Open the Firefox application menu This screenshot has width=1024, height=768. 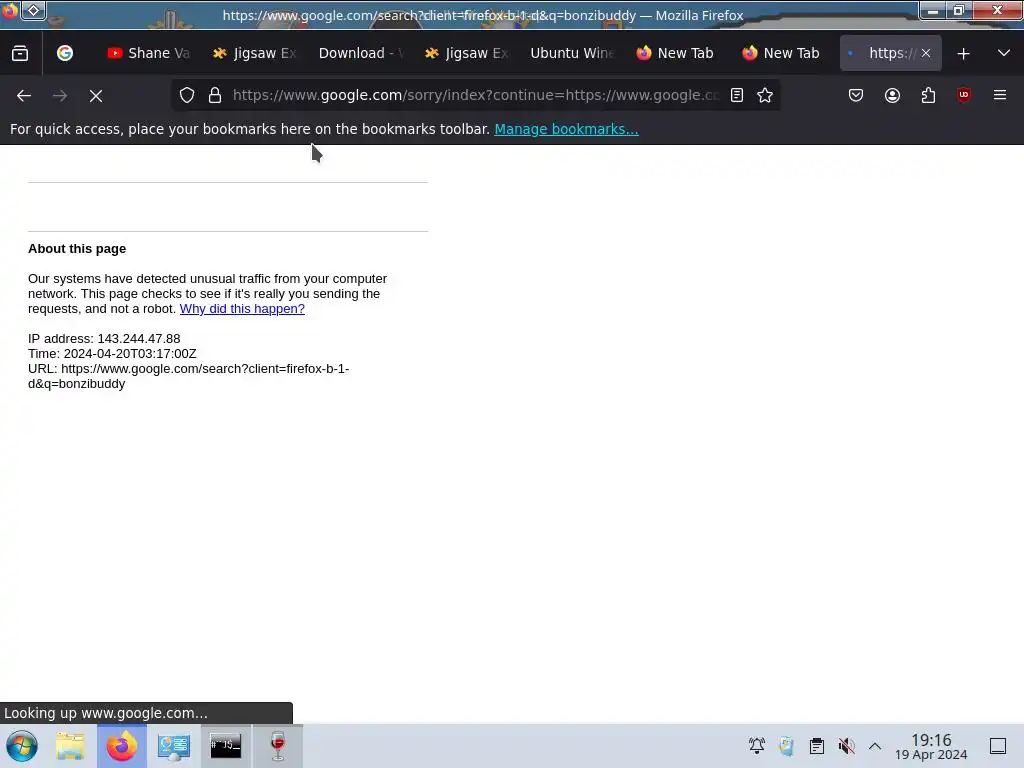pyautogui.click(x=1000, y=95)
